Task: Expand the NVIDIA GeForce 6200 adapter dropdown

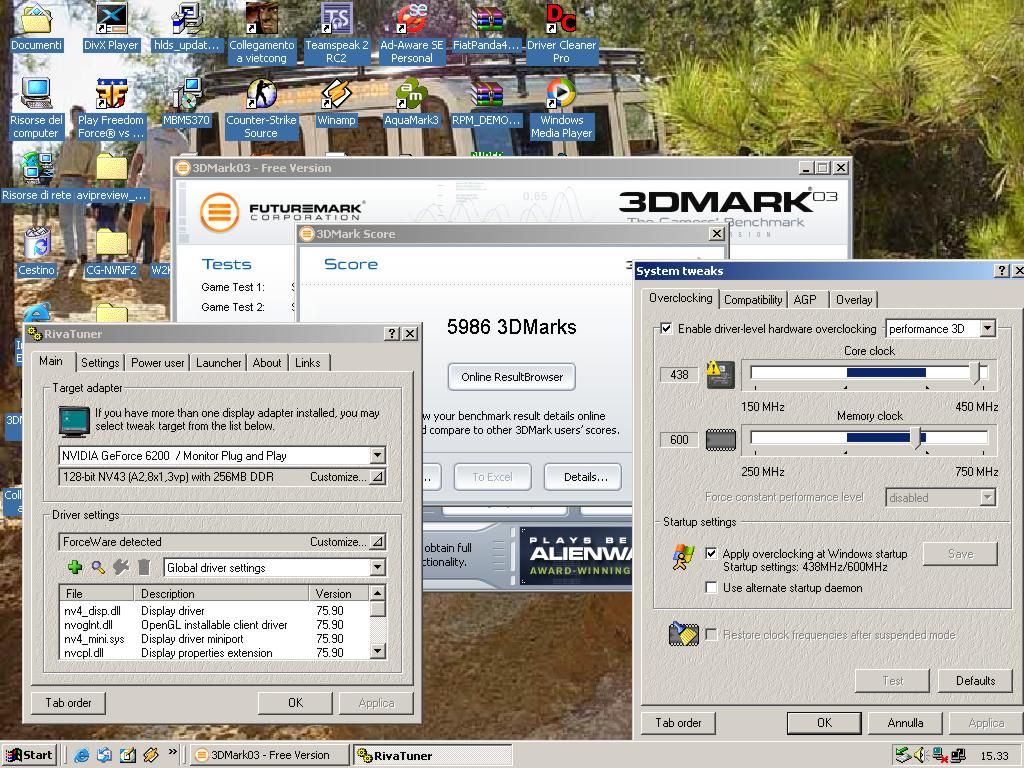Action: click(x=377, y=455)
